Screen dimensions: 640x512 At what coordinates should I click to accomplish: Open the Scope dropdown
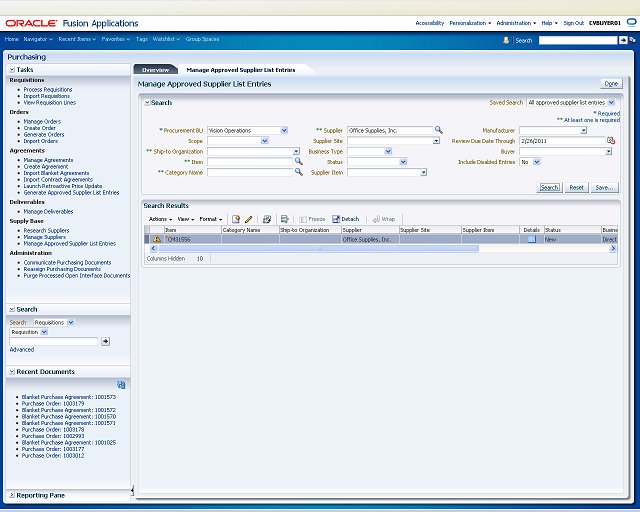click(x=264, y=141)
